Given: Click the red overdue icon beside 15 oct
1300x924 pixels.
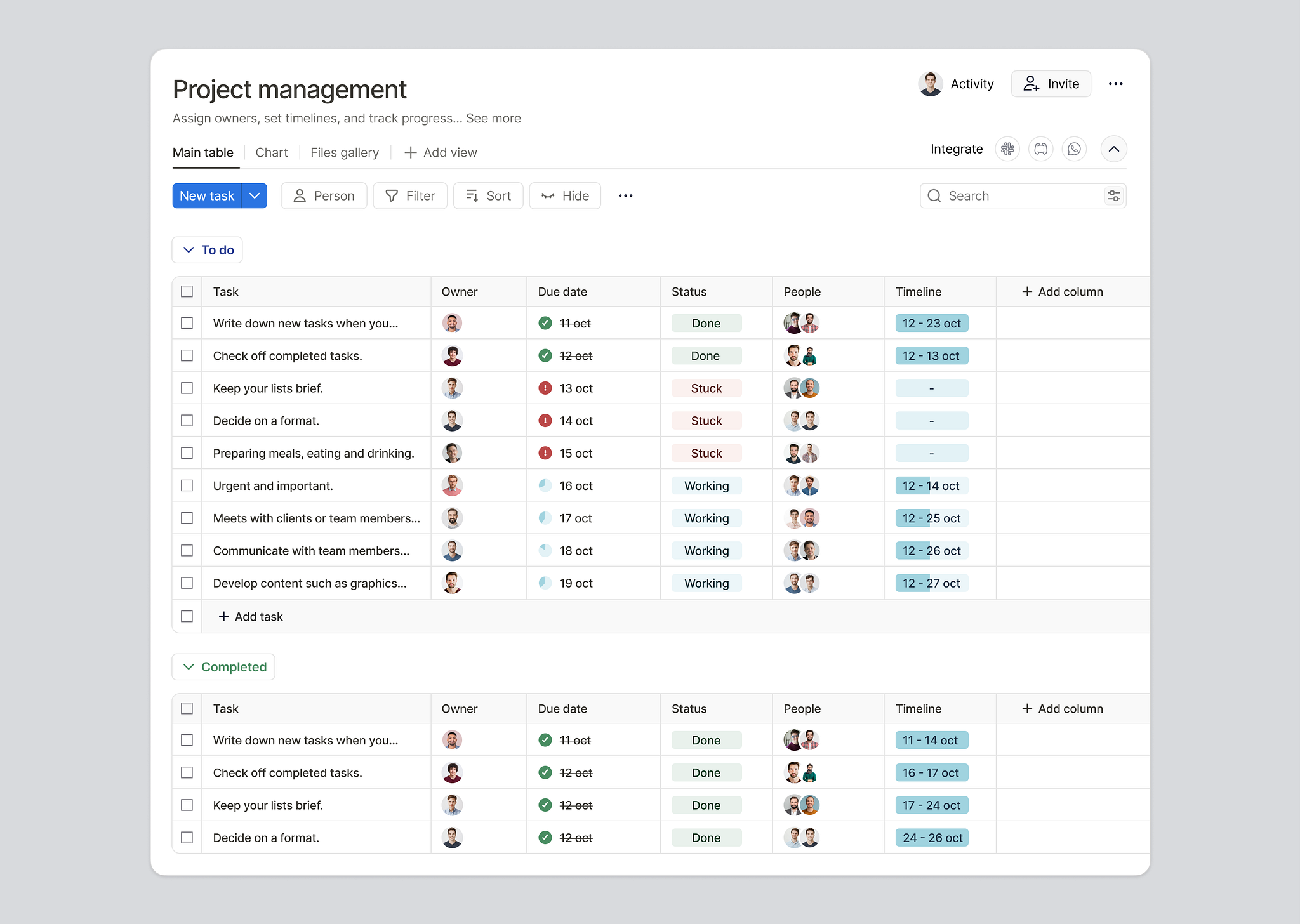Looking at the screenshot, I should click(545, 453).
